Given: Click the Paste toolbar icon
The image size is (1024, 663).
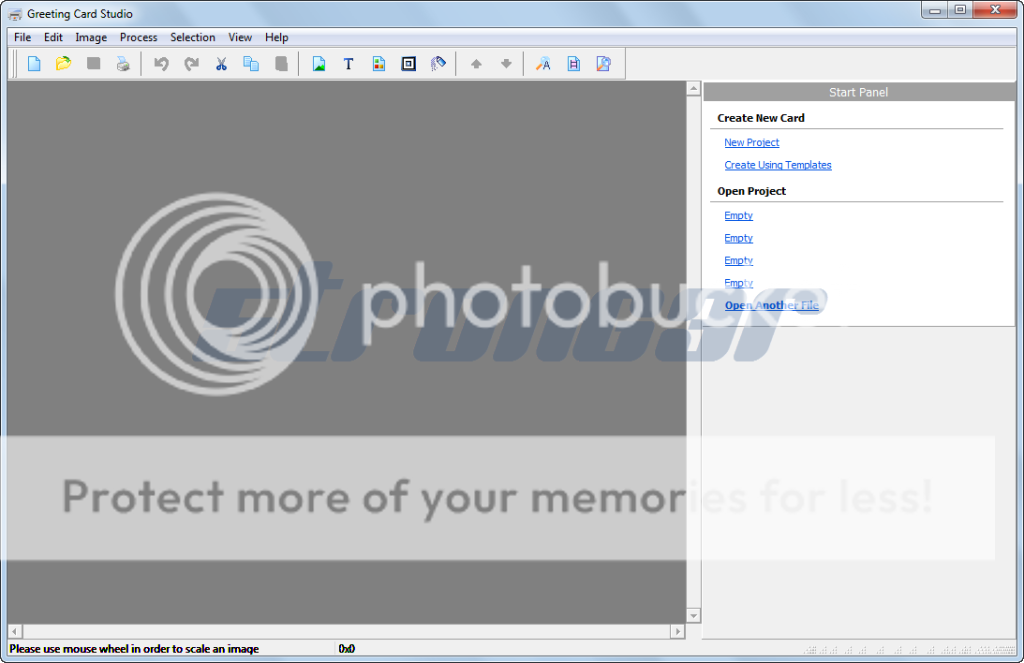Looking at the screenshot, I should (281, 63).
